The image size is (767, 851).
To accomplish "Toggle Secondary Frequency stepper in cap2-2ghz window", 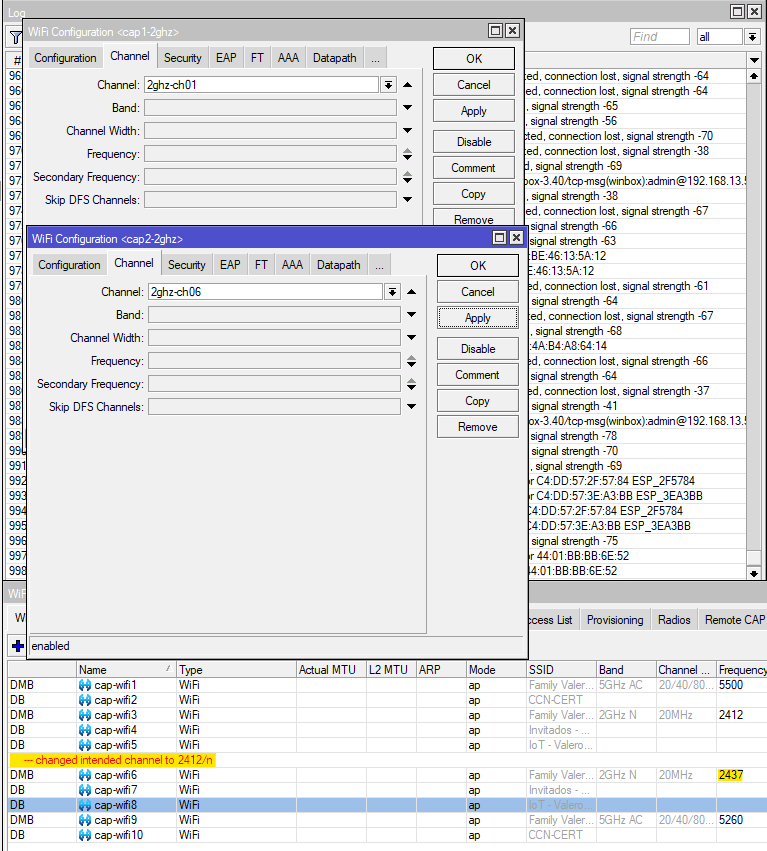I will point(411,384).
